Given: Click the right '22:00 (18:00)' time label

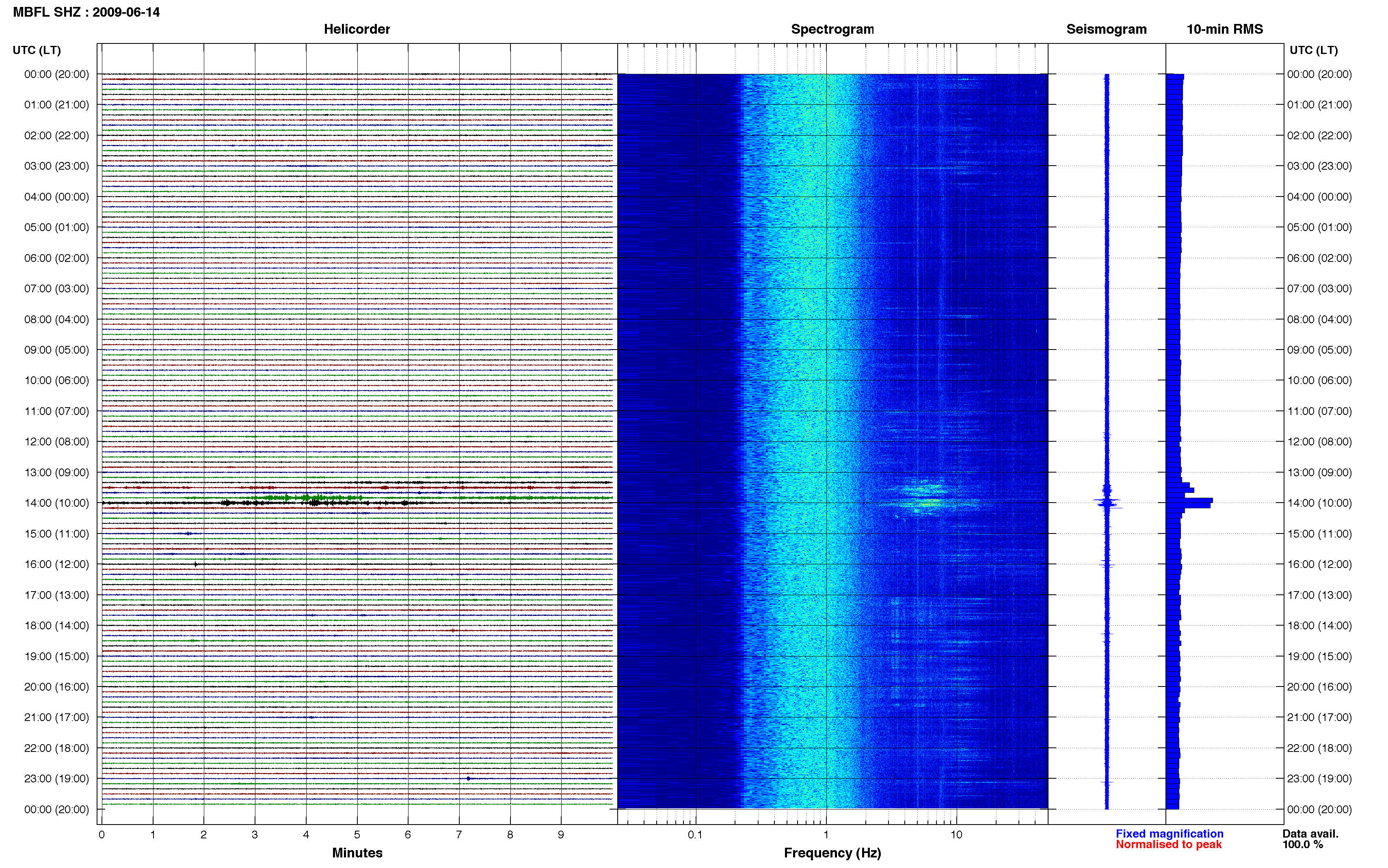Looking at the screenshot, I should [x=1319, y=748].
